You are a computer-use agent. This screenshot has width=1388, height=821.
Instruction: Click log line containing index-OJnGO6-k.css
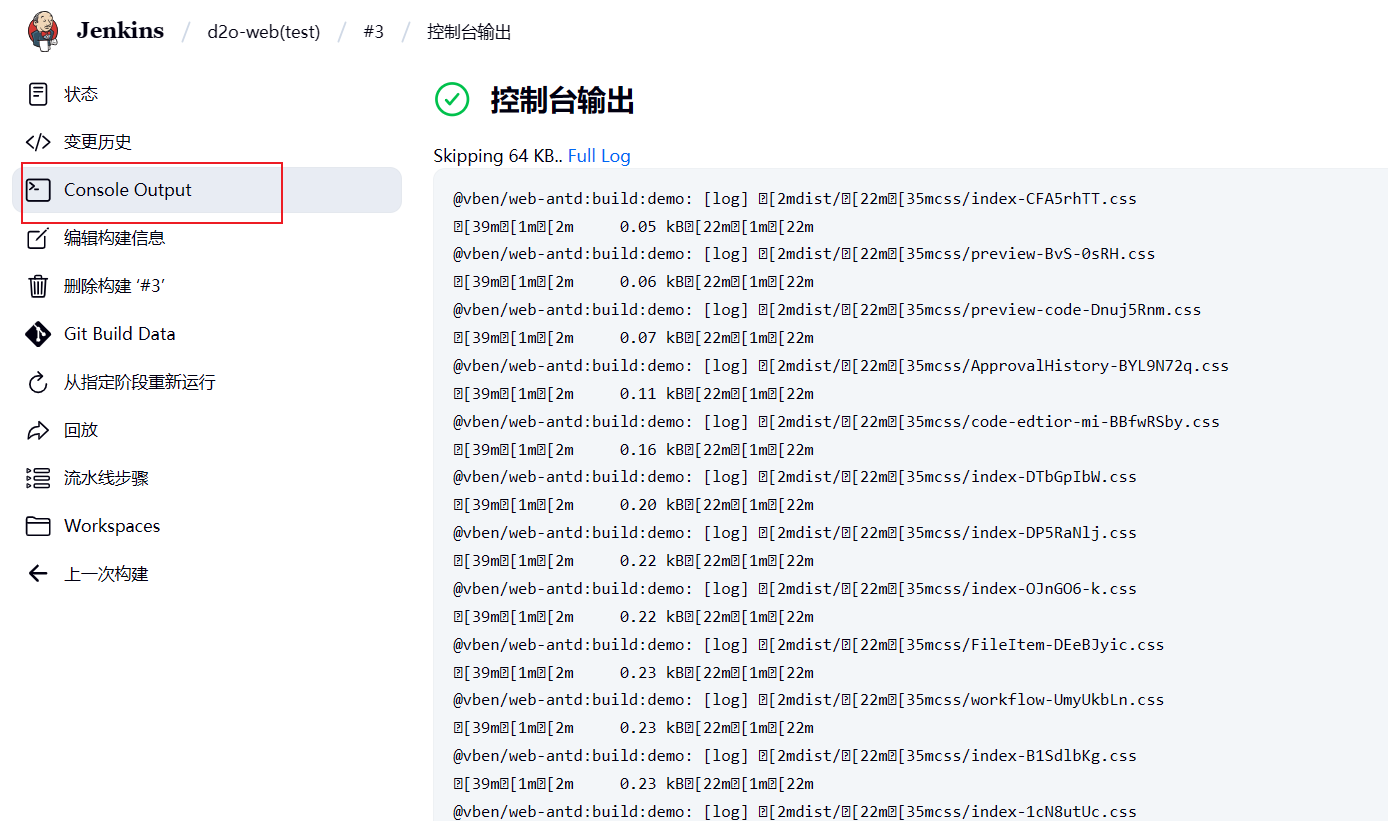pos(795,589)
